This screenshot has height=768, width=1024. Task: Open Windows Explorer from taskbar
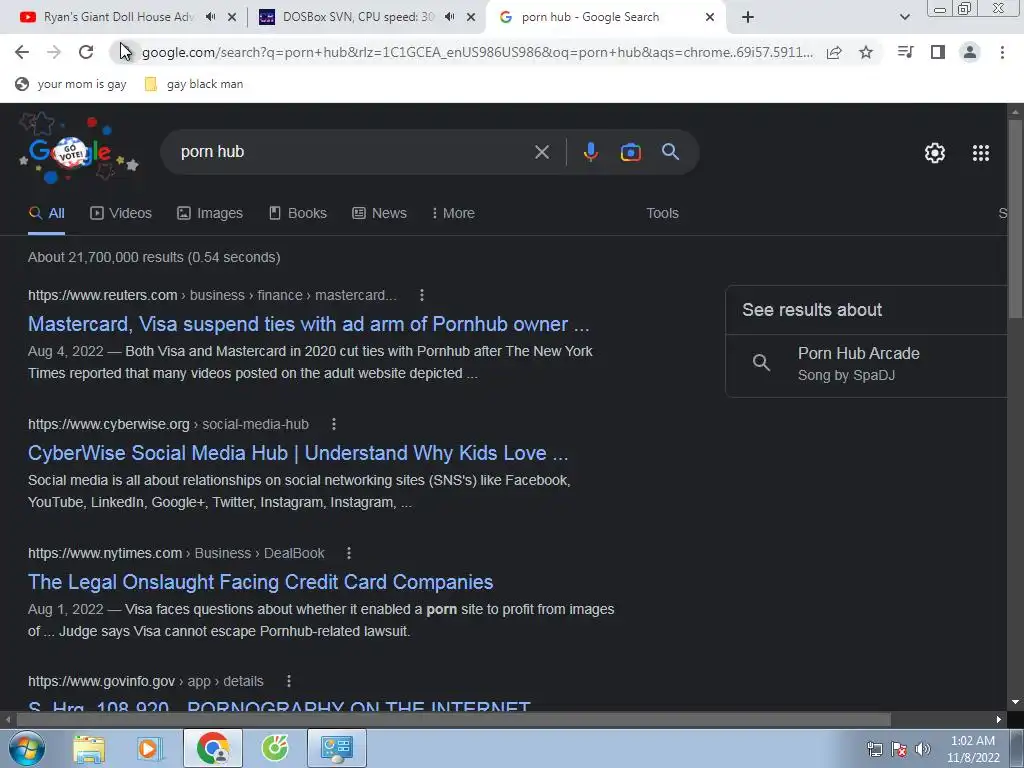coord(89,749)
